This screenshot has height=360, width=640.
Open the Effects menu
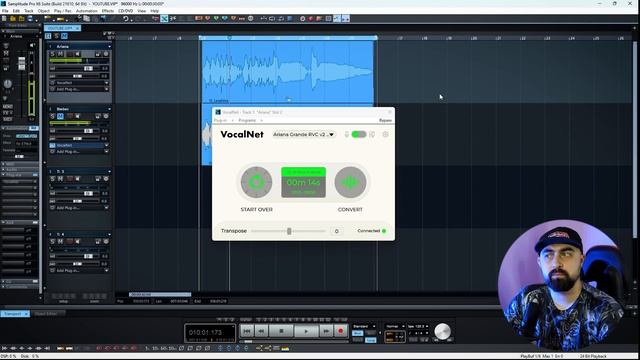108,11
